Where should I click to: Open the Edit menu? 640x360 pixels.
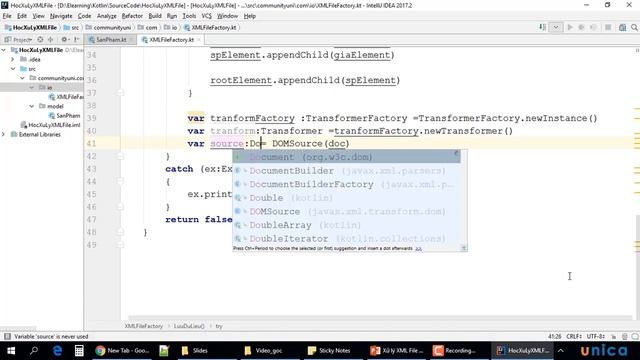coord(22,16)
